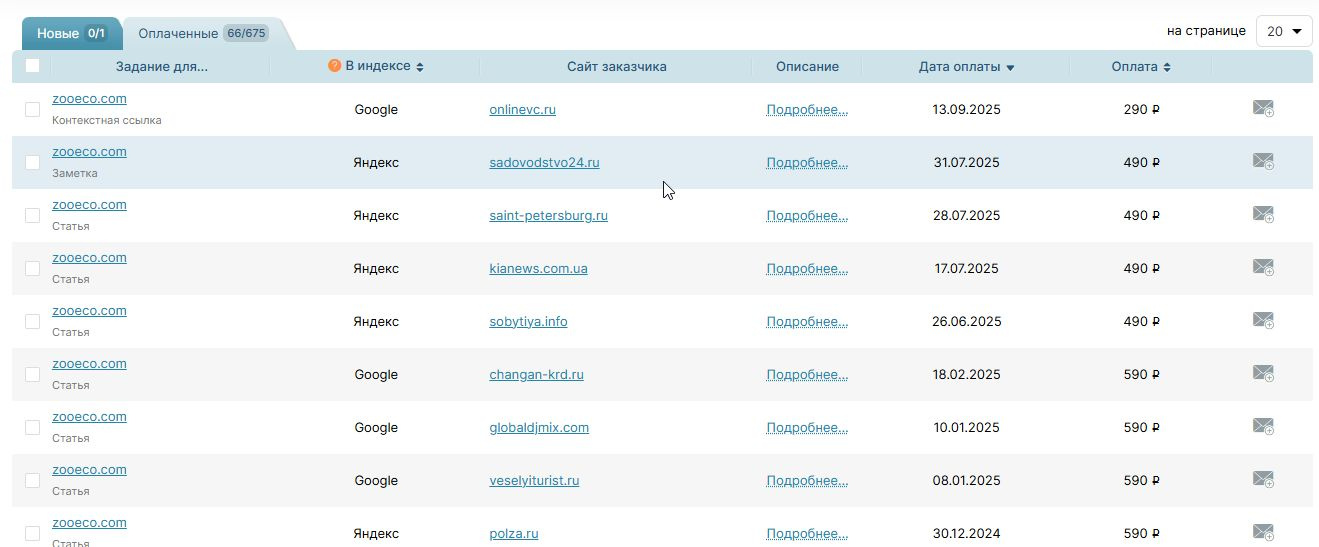Open the sadovodstvo24.ru customer site link
The height and width of the screenshot is (547, 1319).
(x=544, y=162)
